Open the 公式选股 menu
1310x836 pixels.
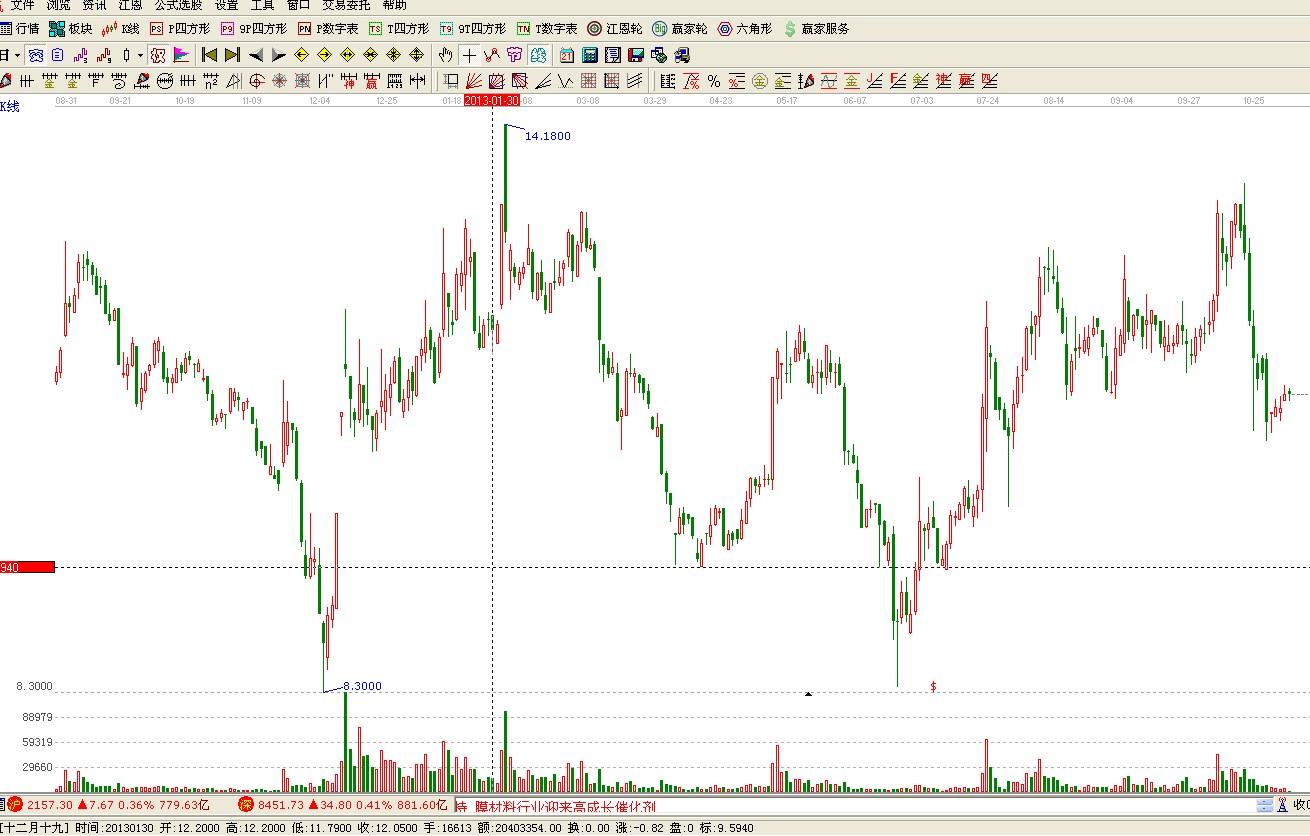click(x=178, y=5)
